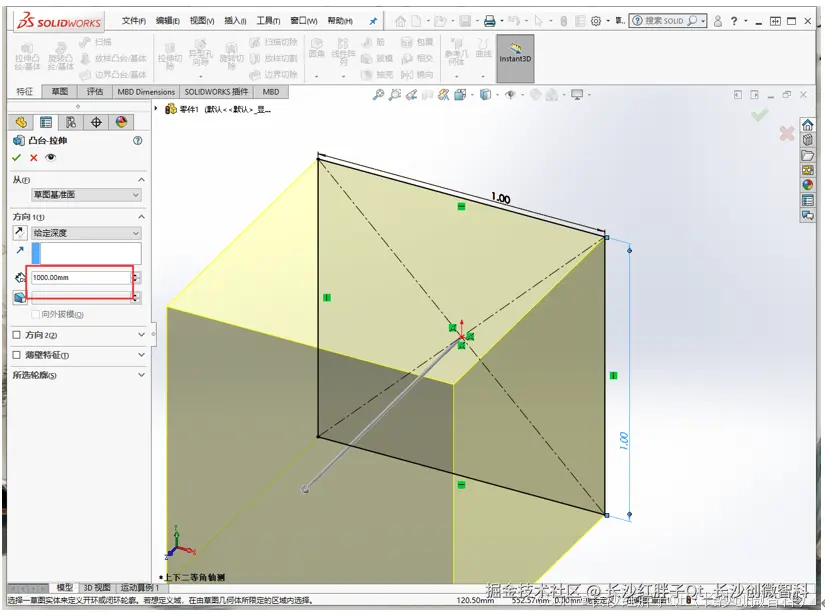Image resolution: width=825 pixels, height=616 pixels.
Task: Select the DisplayManager color-ball panel icon
Action: 122,122
